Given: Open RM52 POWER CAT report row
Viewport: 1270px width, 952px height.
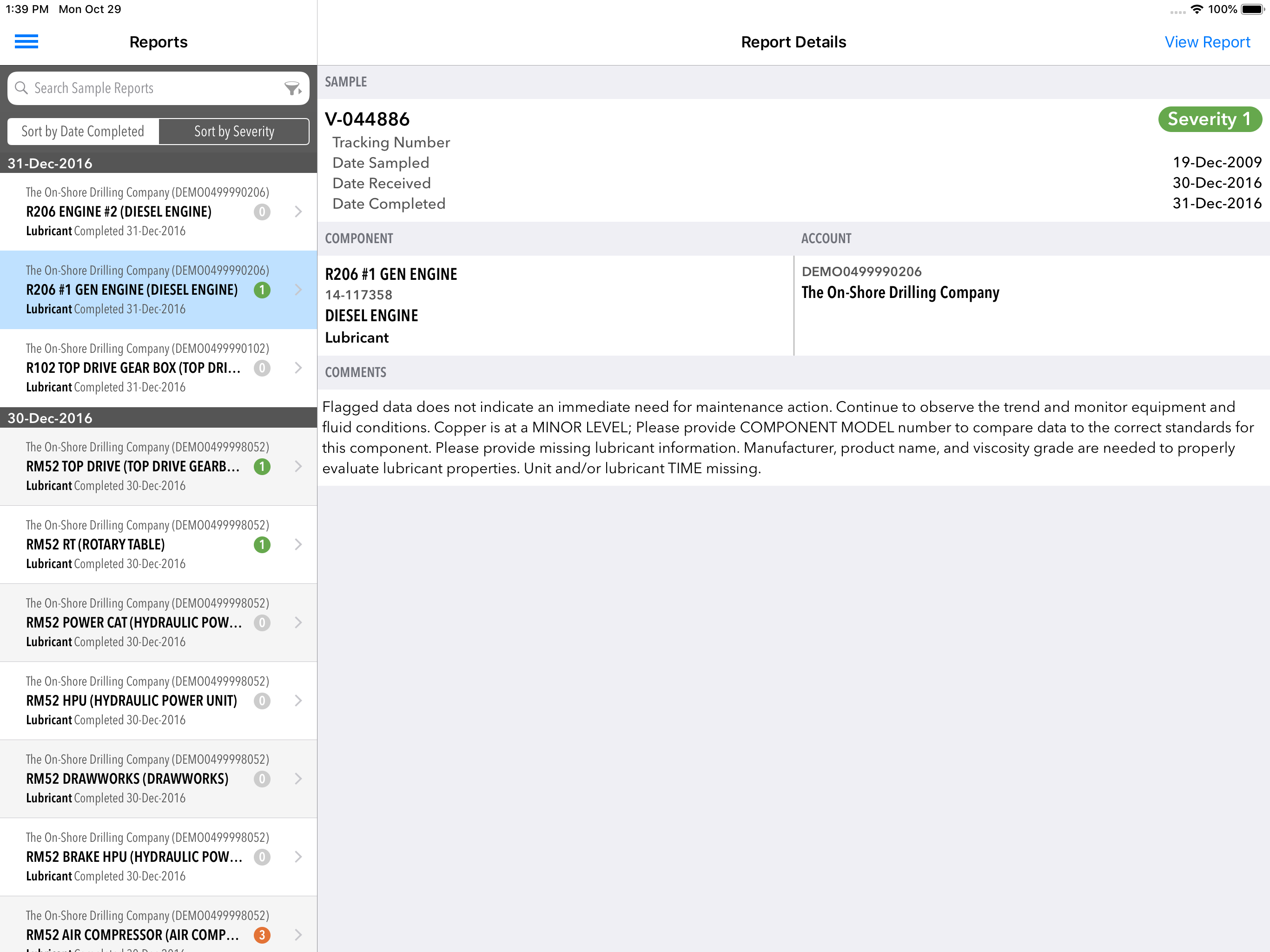Looking at the screenshot, I should tap(159, 622).
